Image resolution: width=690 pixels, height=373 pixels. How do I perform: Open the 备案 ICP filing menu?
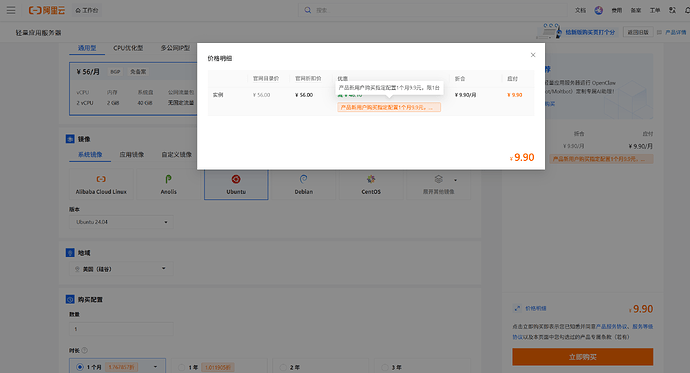(636, 10)
